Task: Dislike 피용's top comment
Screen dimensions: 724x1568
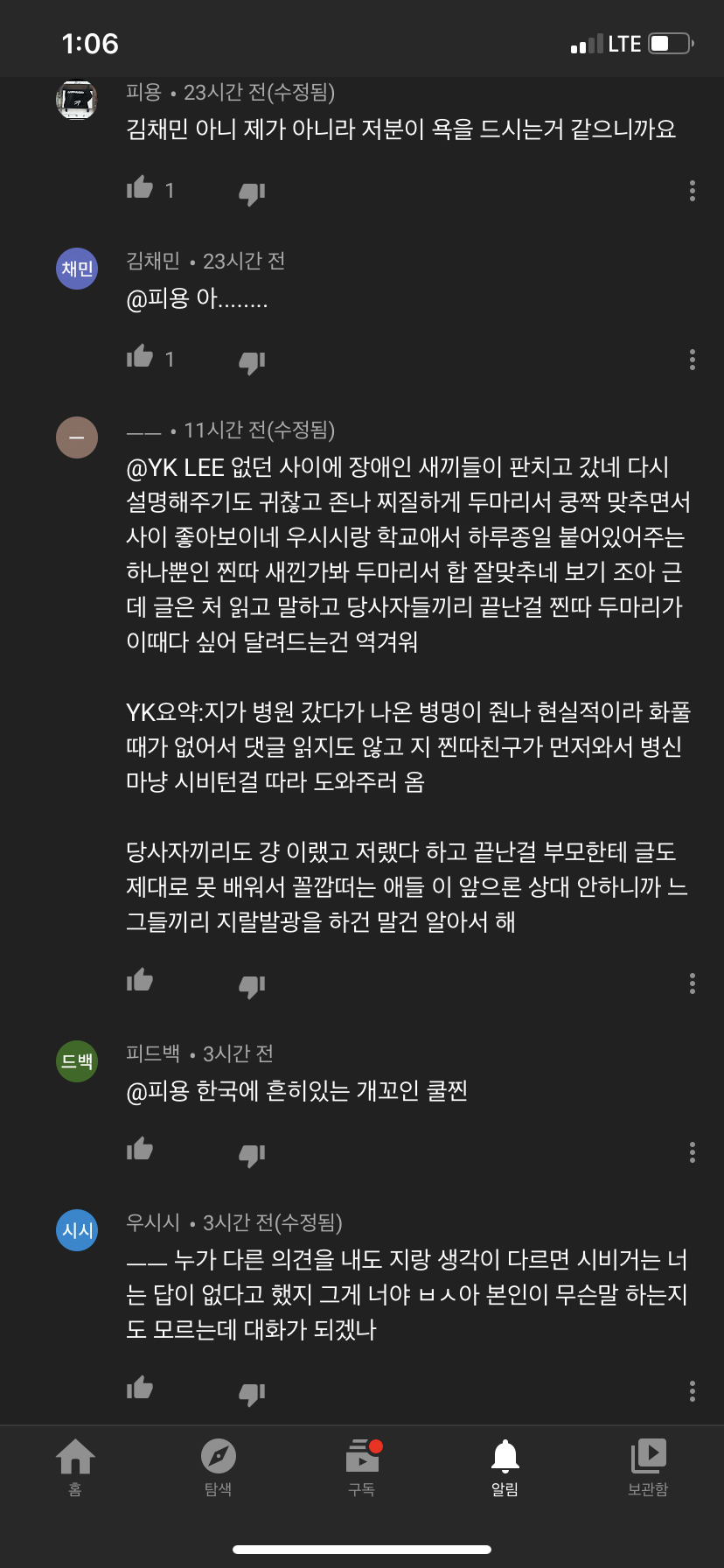Action: point(252,193)
